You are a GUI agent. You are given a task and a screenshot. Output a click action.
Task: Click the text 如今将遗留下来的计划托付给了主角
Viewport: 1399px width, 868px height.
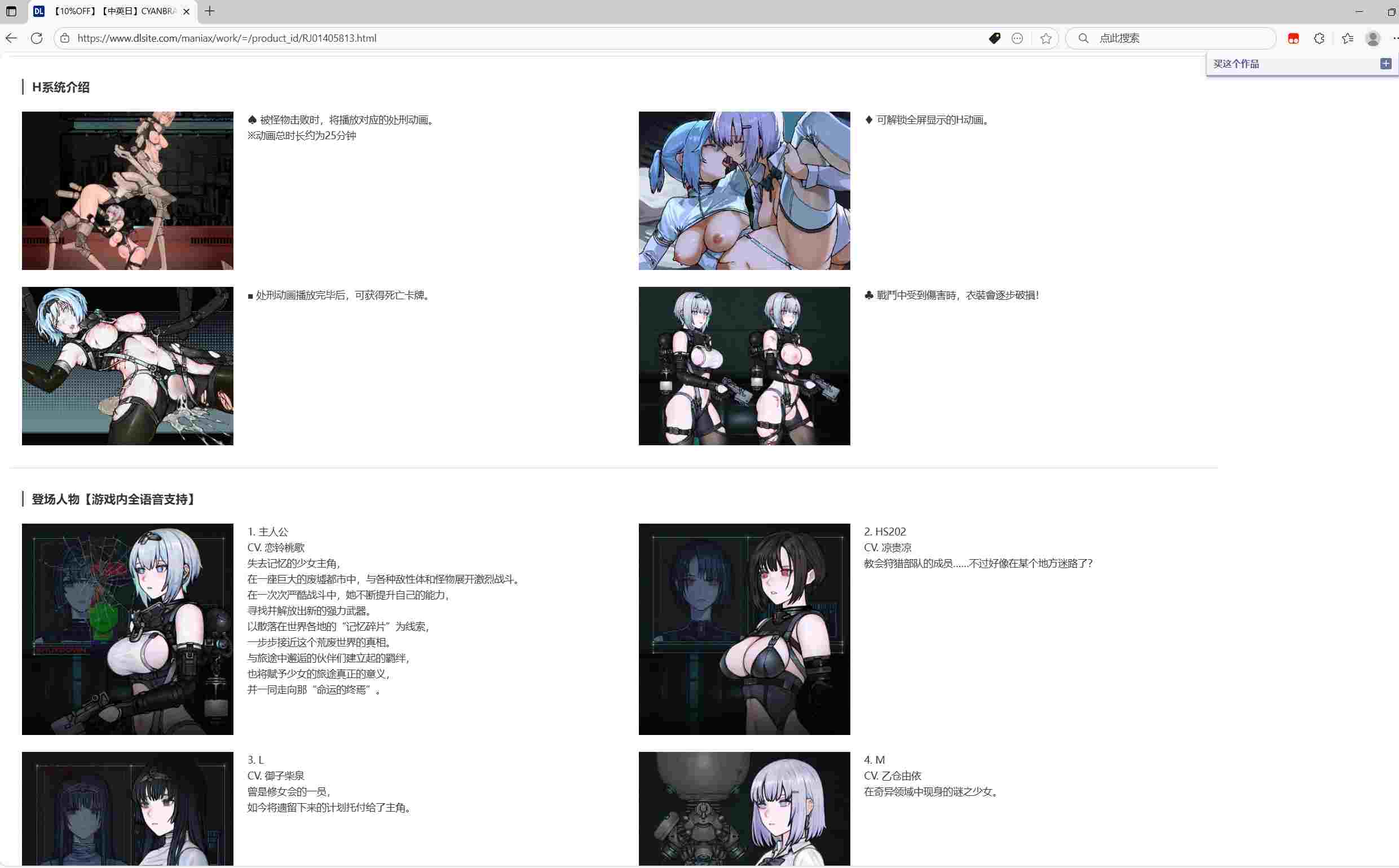[331, 808]
